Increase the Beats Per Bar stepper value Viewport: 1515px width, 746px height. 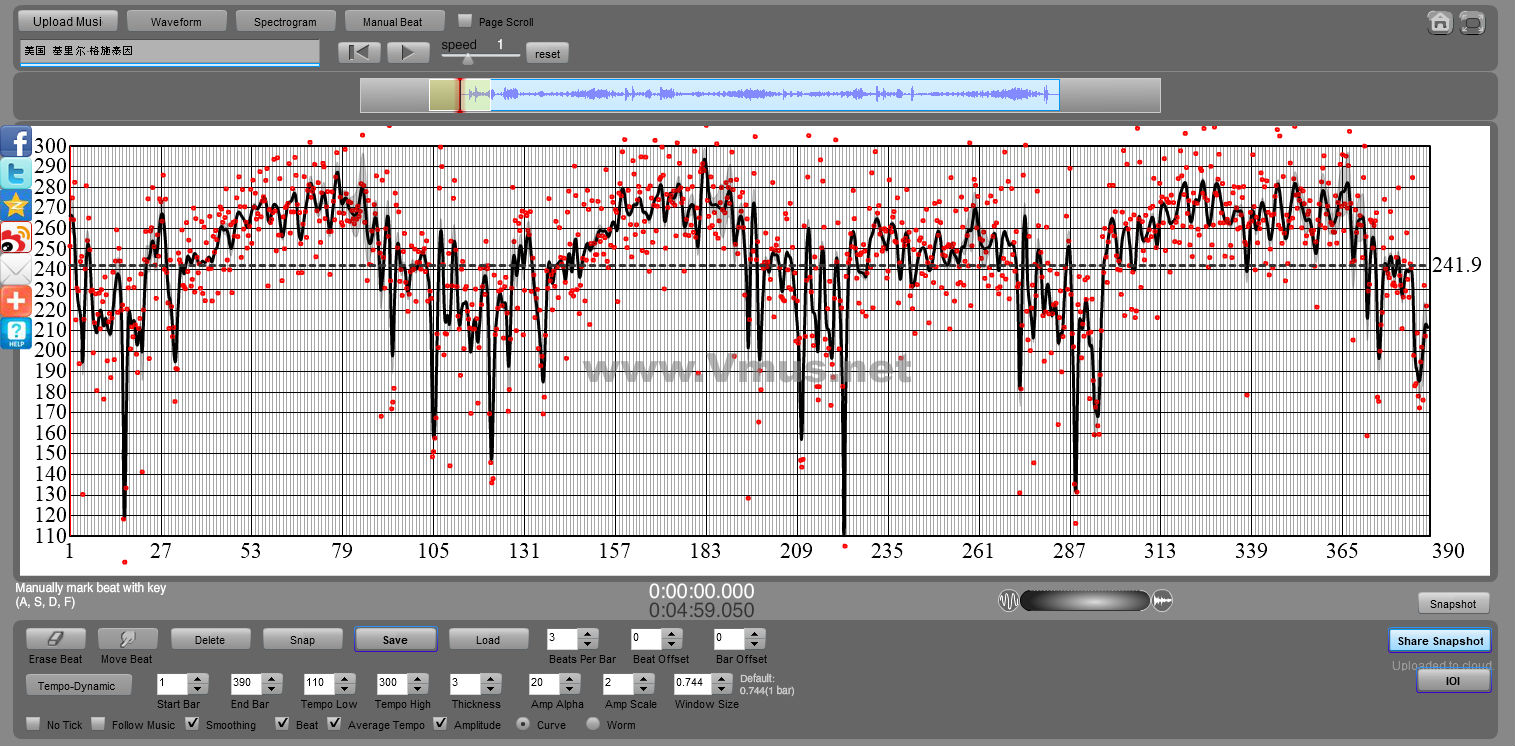(587, 634)
